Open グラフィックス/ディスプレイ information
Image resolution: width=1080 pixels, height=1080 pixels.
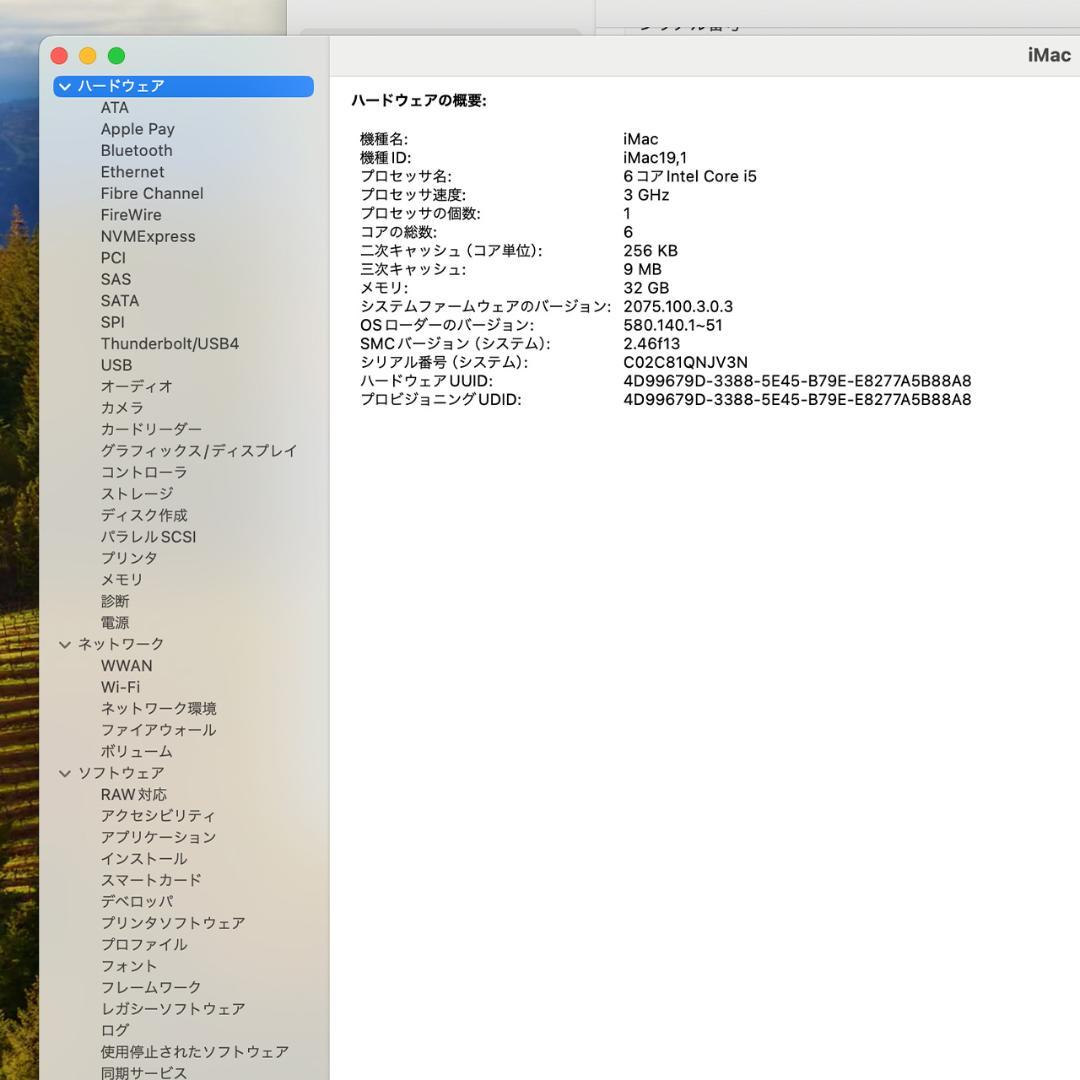(197, 451)
